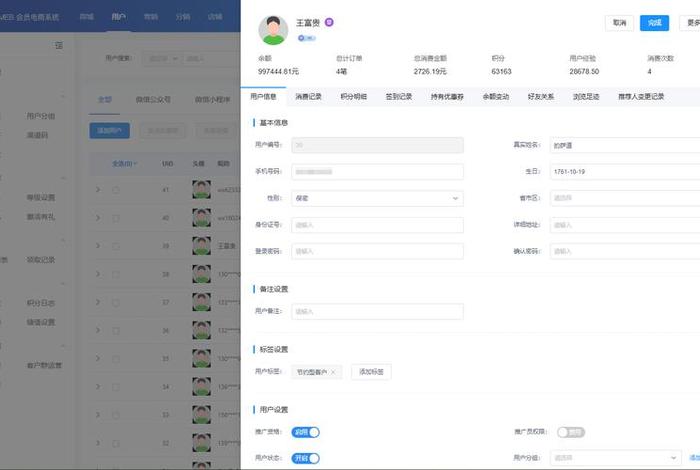Select the 微信小程序 user list tab
The width and height of the screenshot is (700, 470).
pos(212,100)
